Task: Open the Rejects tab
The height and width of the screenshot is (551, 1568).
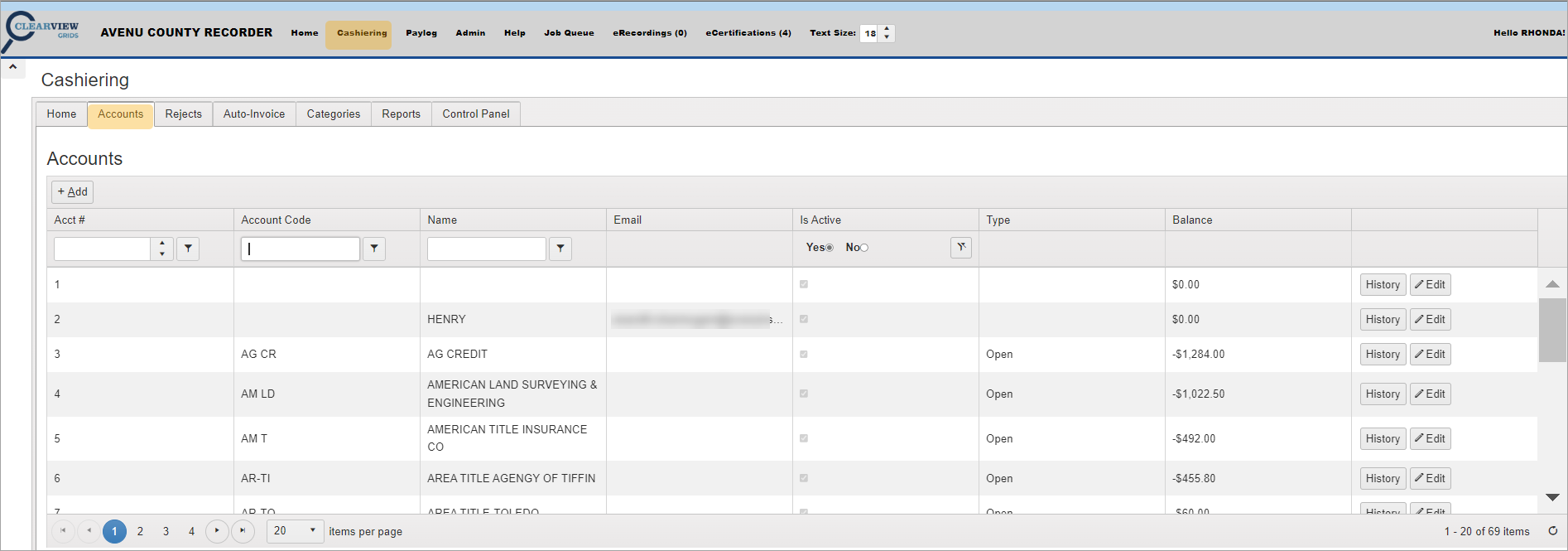Action: 183,114
